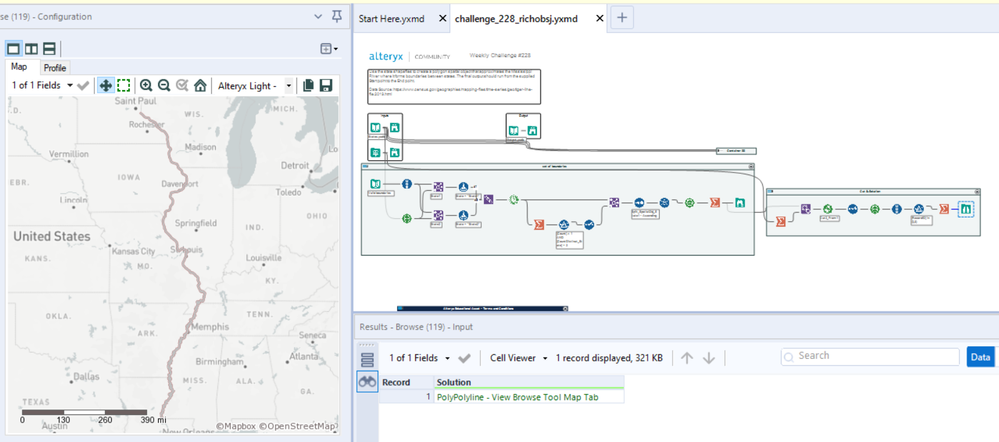
Task: Select the first Input Data tool in Input container
Action: (376, 128)
